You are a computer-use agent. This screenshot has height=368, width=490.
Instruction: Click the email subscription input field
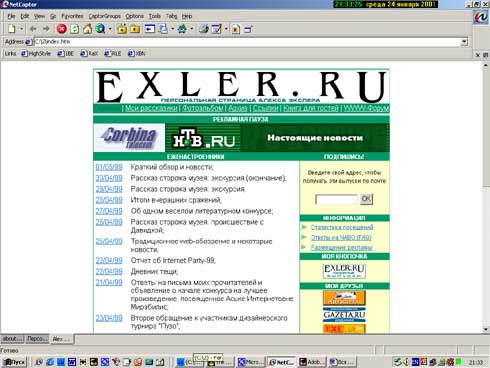point(336,199)
